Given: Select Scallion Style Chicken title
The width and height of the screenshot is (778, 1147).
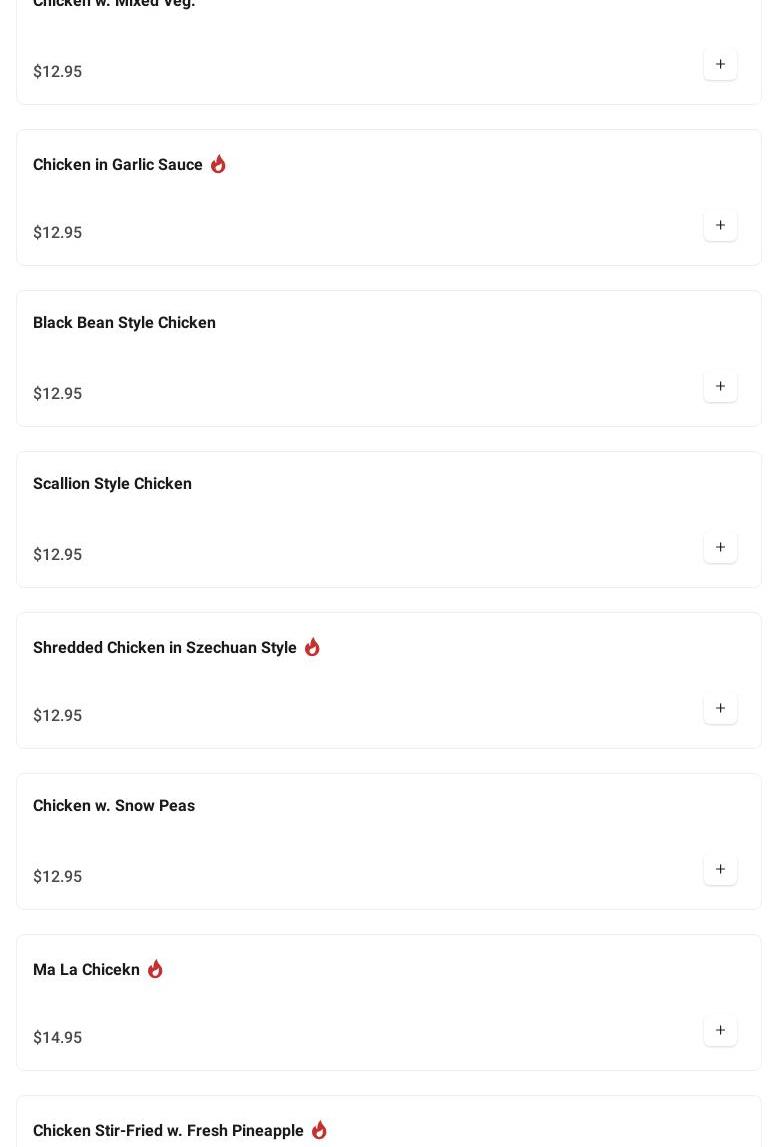Looking at the screenshot, I should (112, 484).
